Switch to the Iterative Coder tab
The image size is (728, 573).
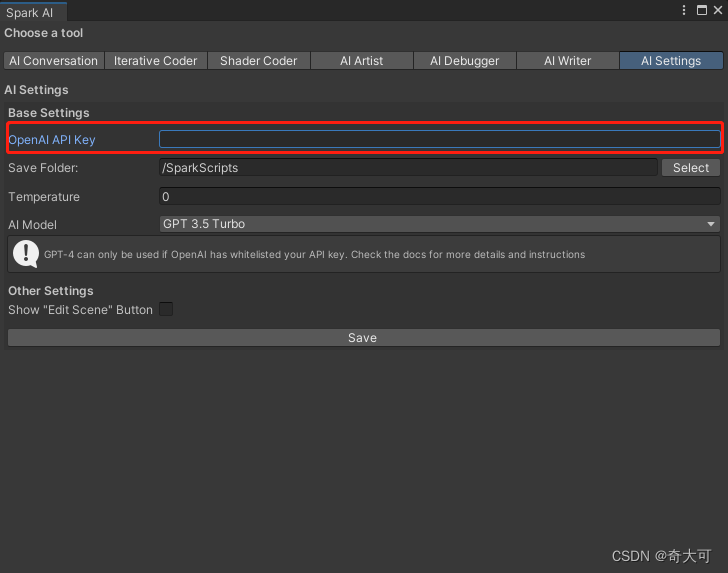point(156,61)
